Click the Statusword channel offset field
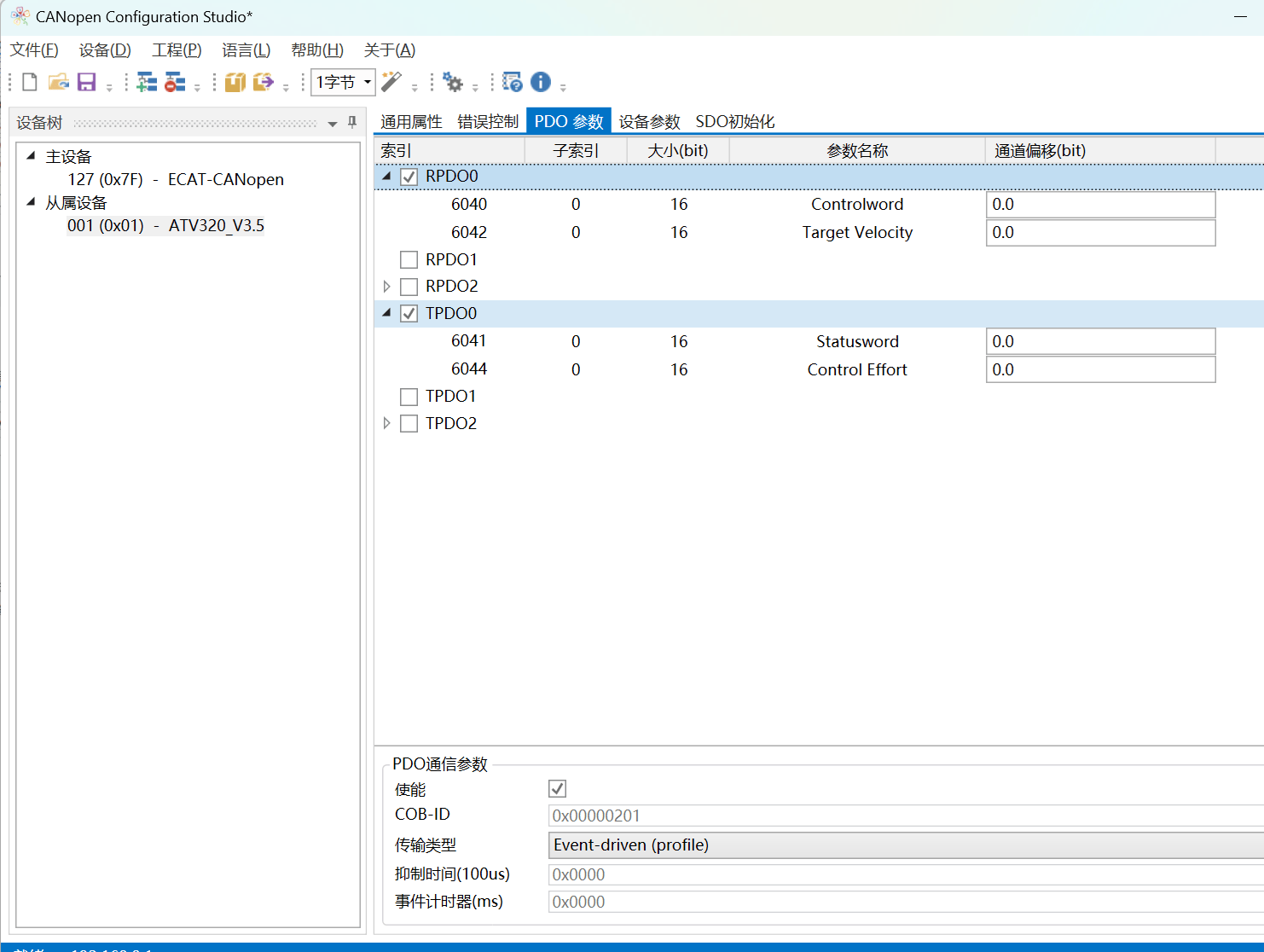This screenshot has width=1264, height=952. pyautogui.click(x=1100, y=342)
